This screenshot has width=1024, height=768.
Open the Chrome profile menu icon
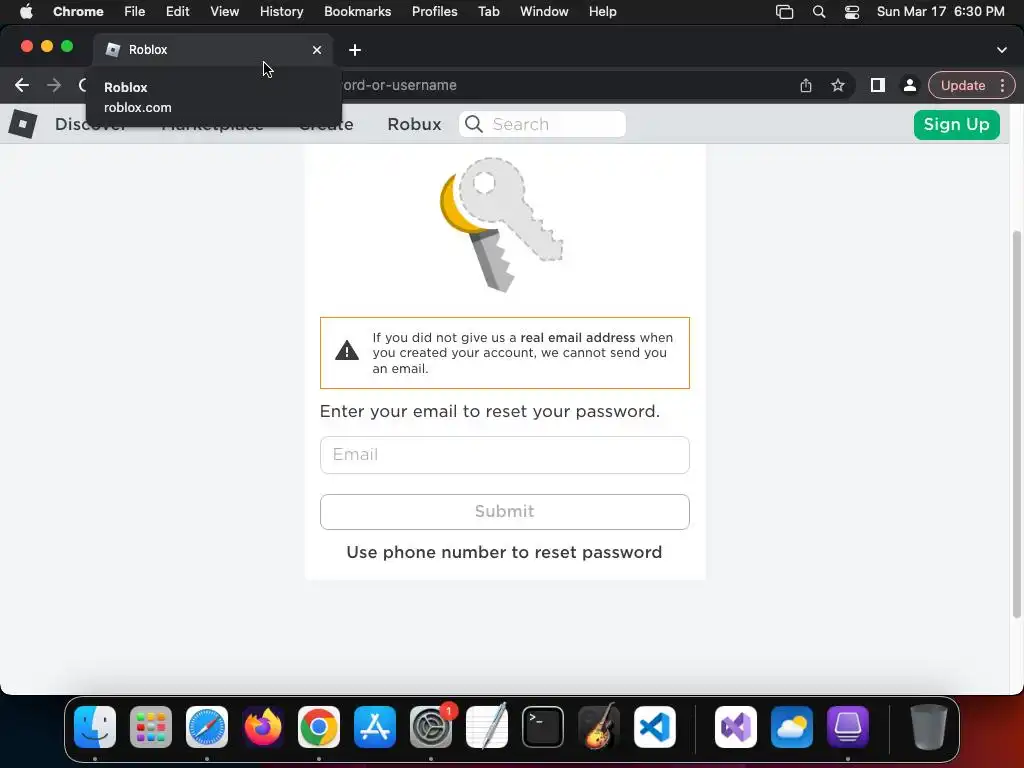coord(909,85)
